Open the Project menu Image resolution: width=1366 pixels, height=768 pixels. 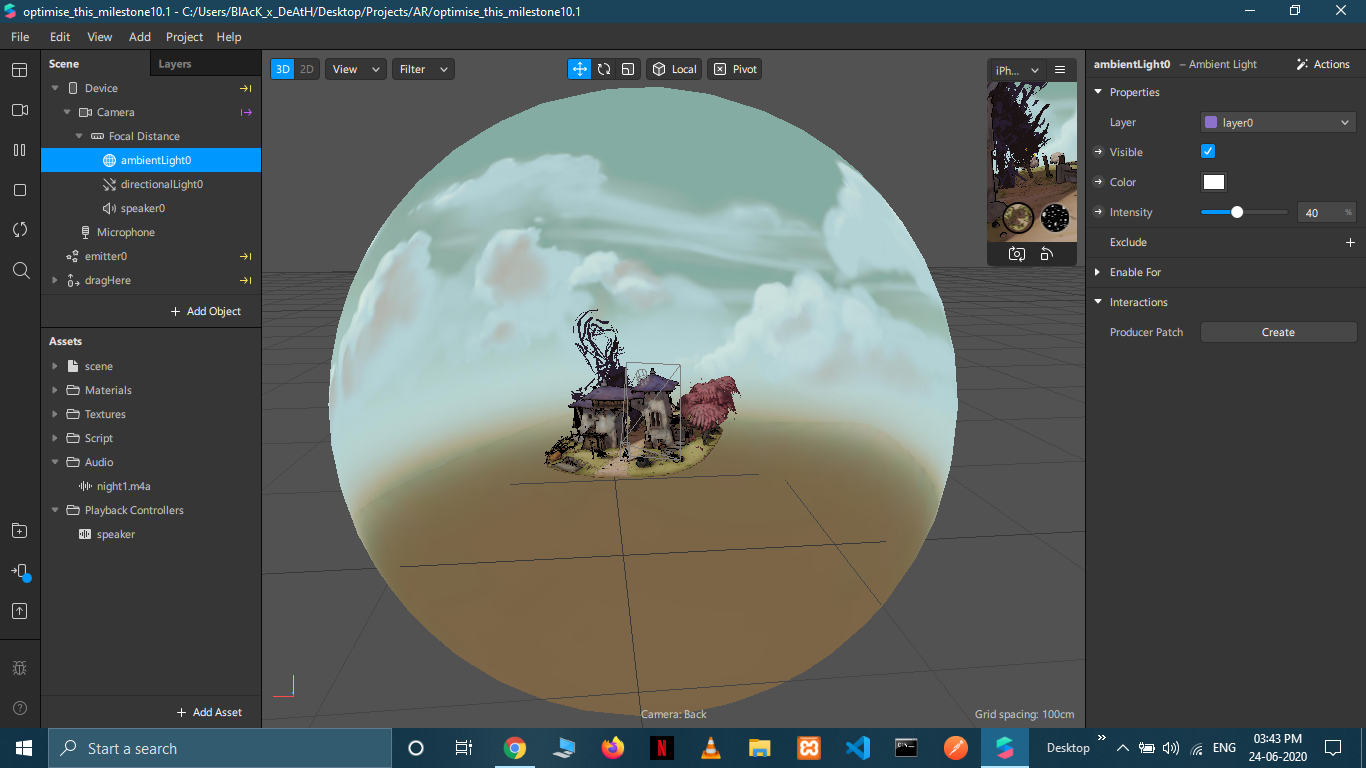(184, 37)
